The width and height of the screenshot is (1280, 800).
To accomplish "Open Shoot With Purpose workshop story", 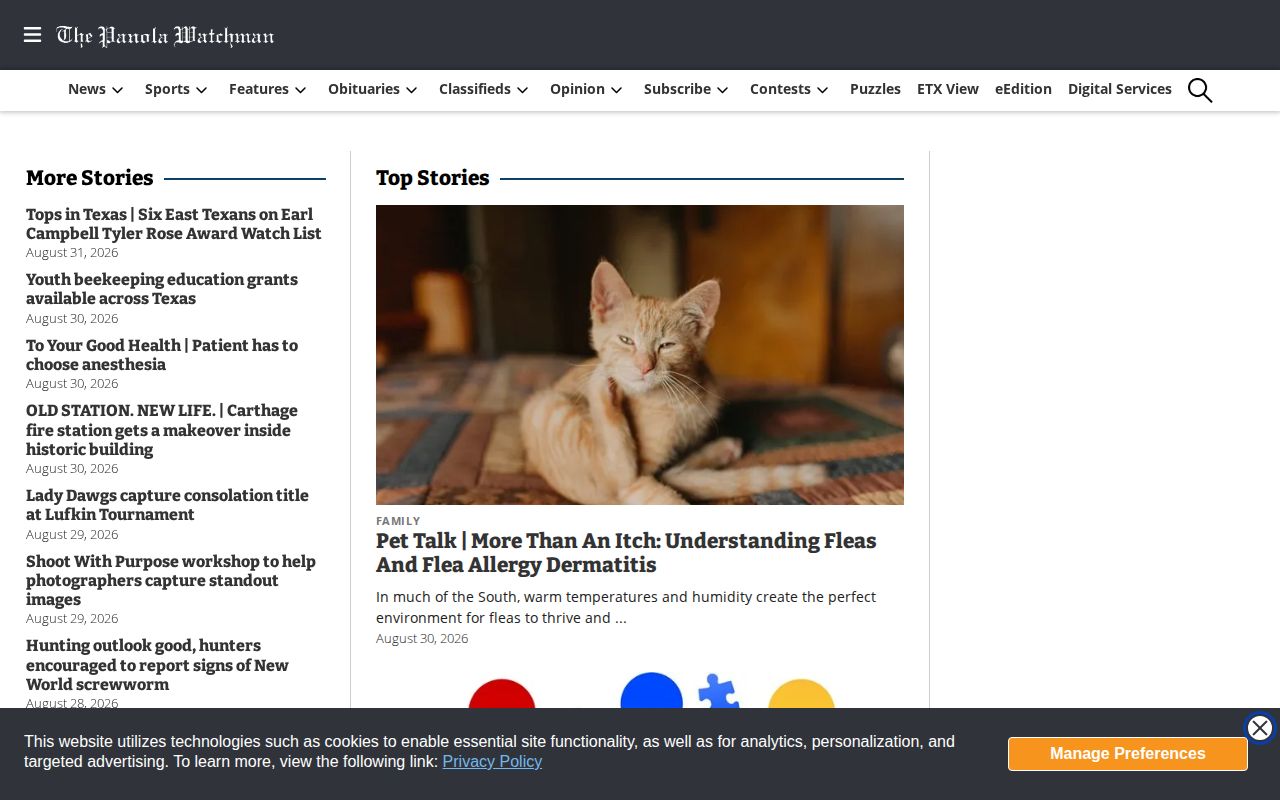I will [x=171, y=580].
